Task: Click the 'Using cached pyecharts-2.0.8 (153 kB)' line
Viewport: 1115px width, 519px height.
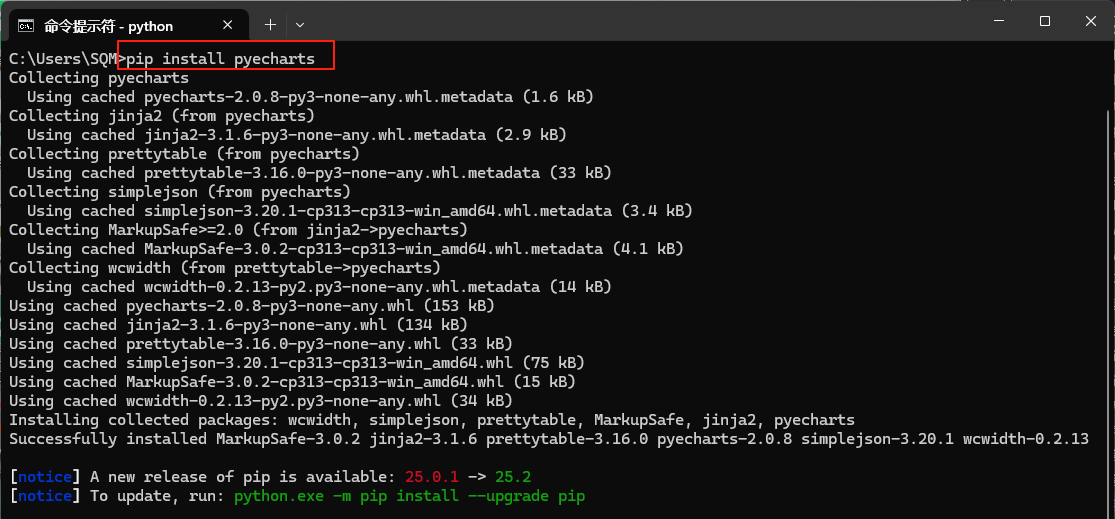Action: [252, 306]
